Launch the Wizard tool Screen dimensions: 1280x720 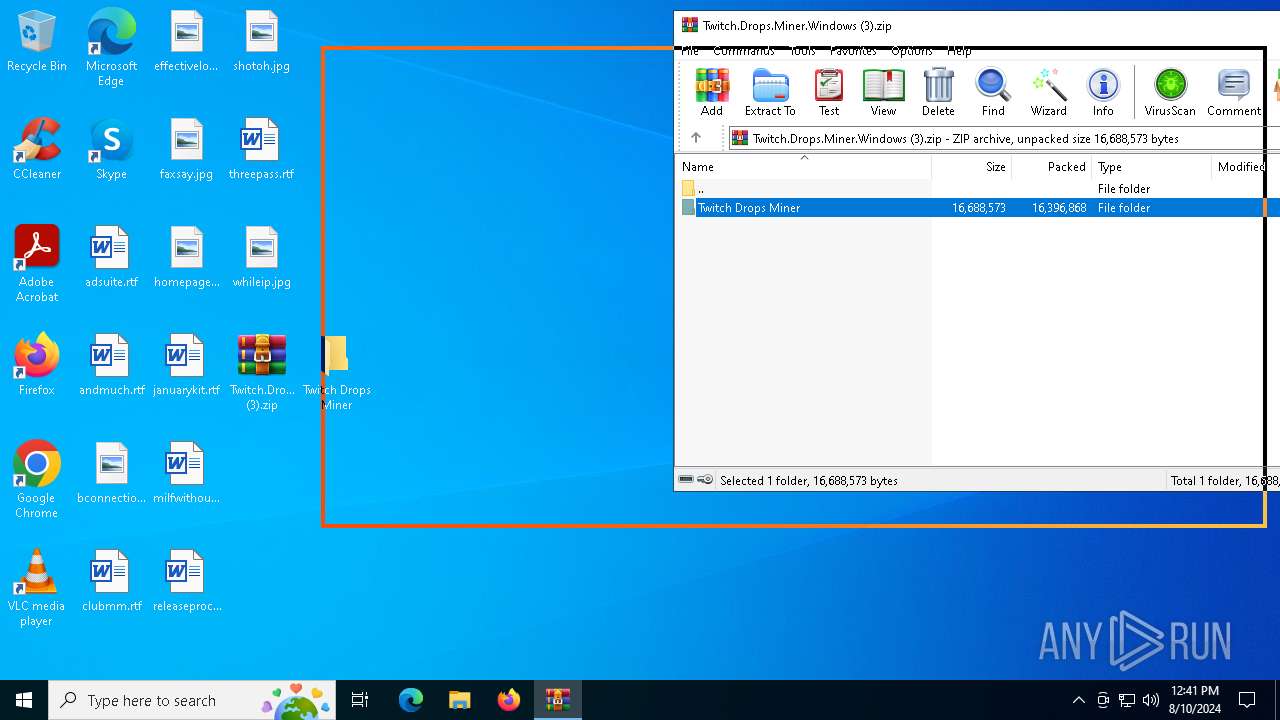[1048, 92]
